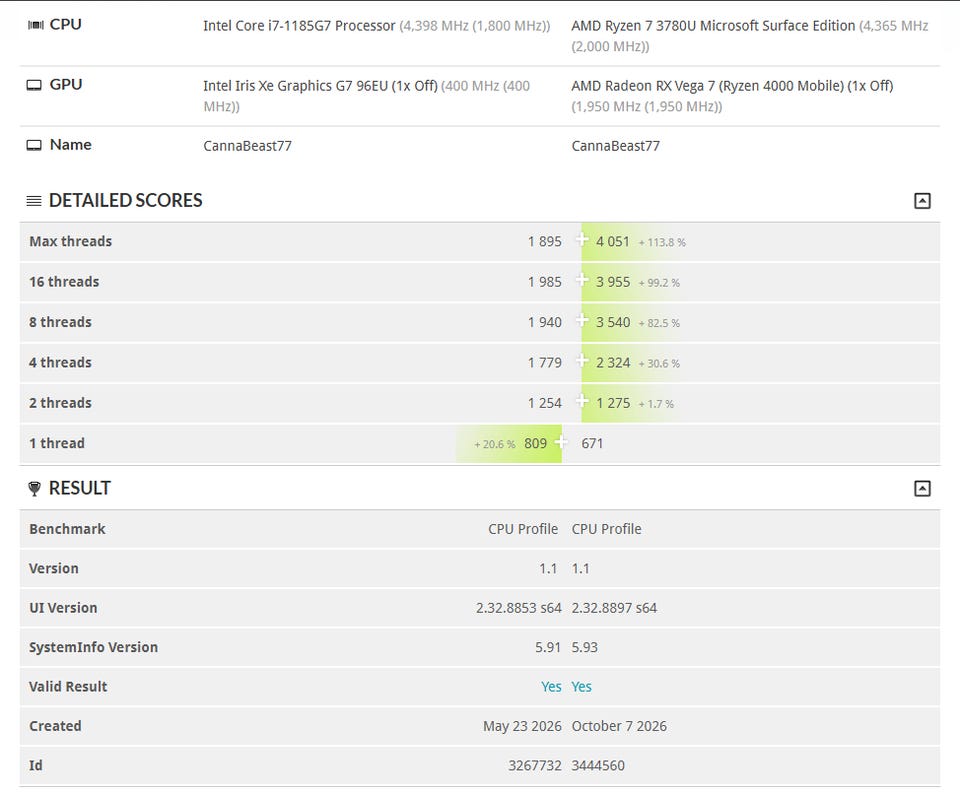
Task: Click the AMD Ryzen 7 3780U processor name
Action: [713, 26]
